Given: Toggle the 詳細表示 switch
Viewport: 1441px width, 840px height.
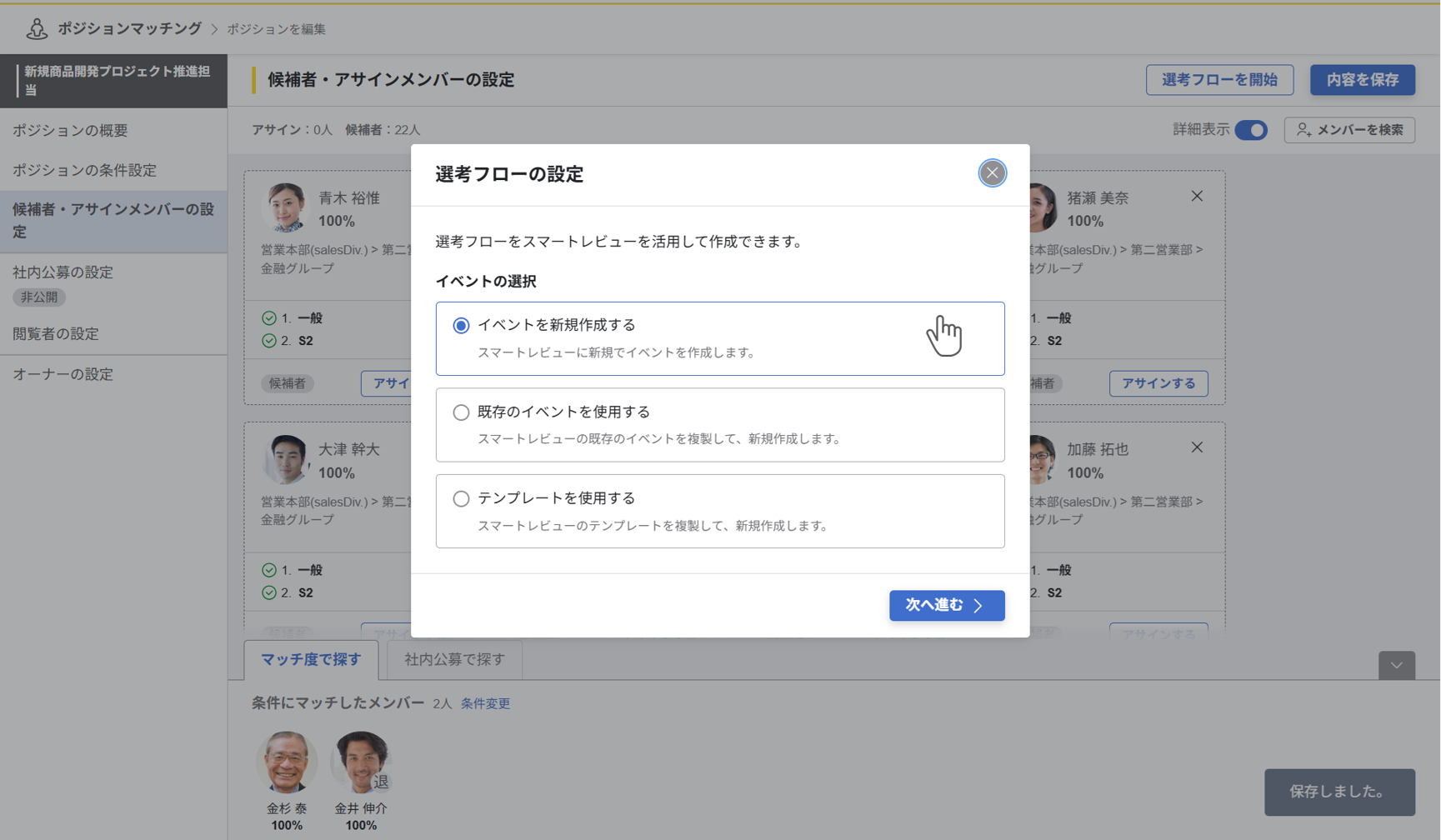Looking at the screenshot, I should tap(1250, 130).
